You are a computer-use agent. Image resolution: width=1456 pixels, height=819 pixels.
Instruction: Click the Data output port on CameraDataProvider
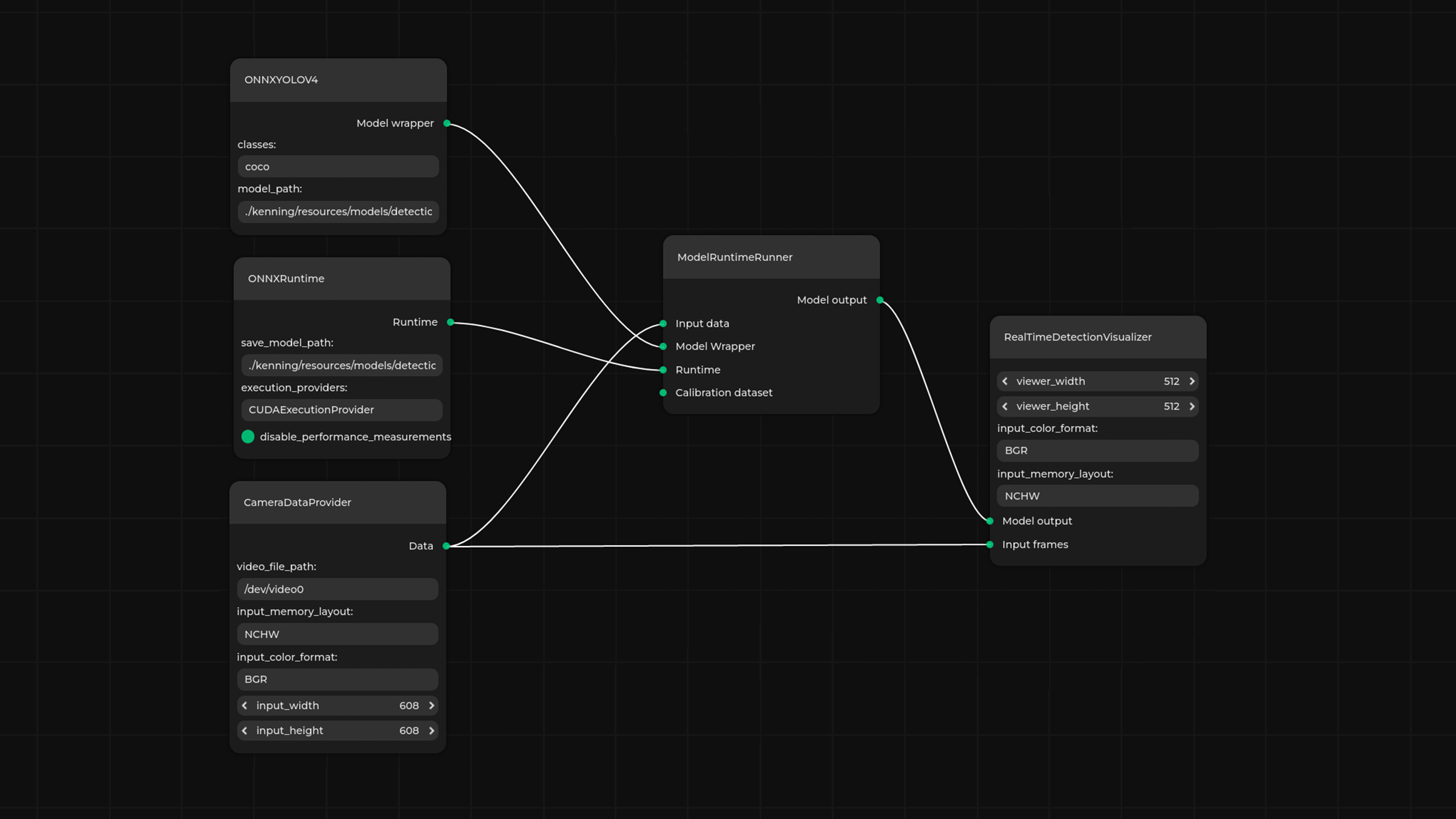click(x=446, y=546)
